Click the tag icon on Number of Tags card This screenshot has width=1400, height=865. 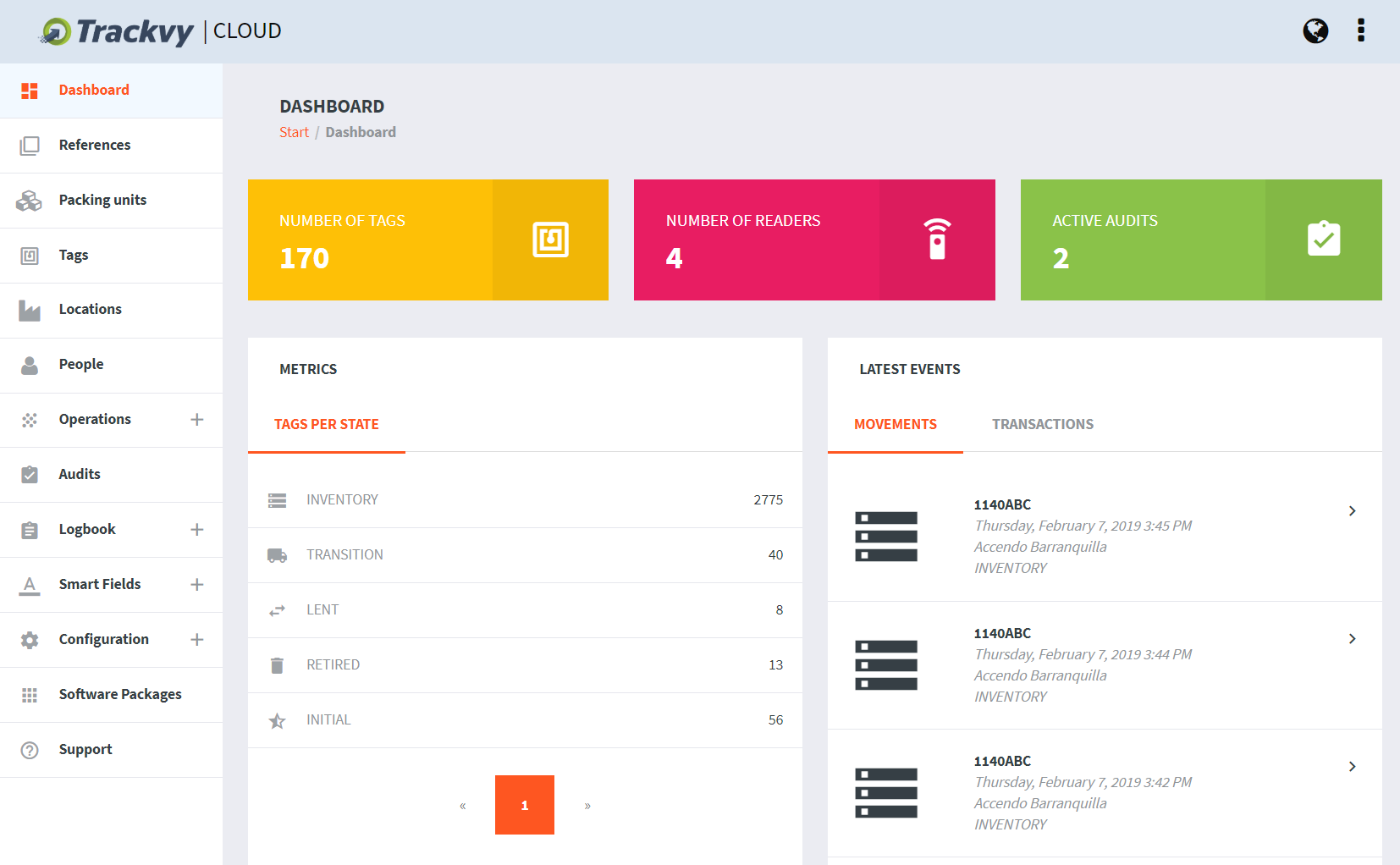coord(550,240)
